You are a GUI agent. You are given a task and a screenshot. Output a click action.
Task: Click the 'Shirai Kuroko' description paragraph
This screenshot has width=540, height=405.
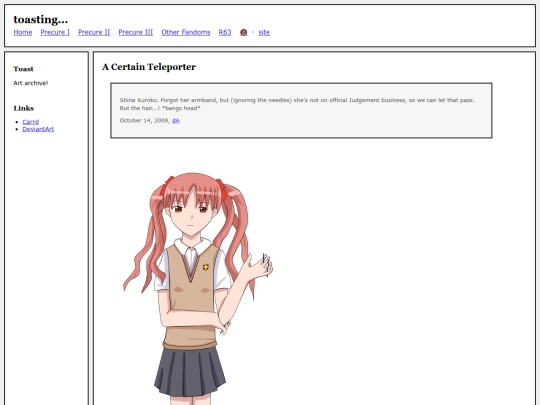pyautogui.click(x=297, y=104)
